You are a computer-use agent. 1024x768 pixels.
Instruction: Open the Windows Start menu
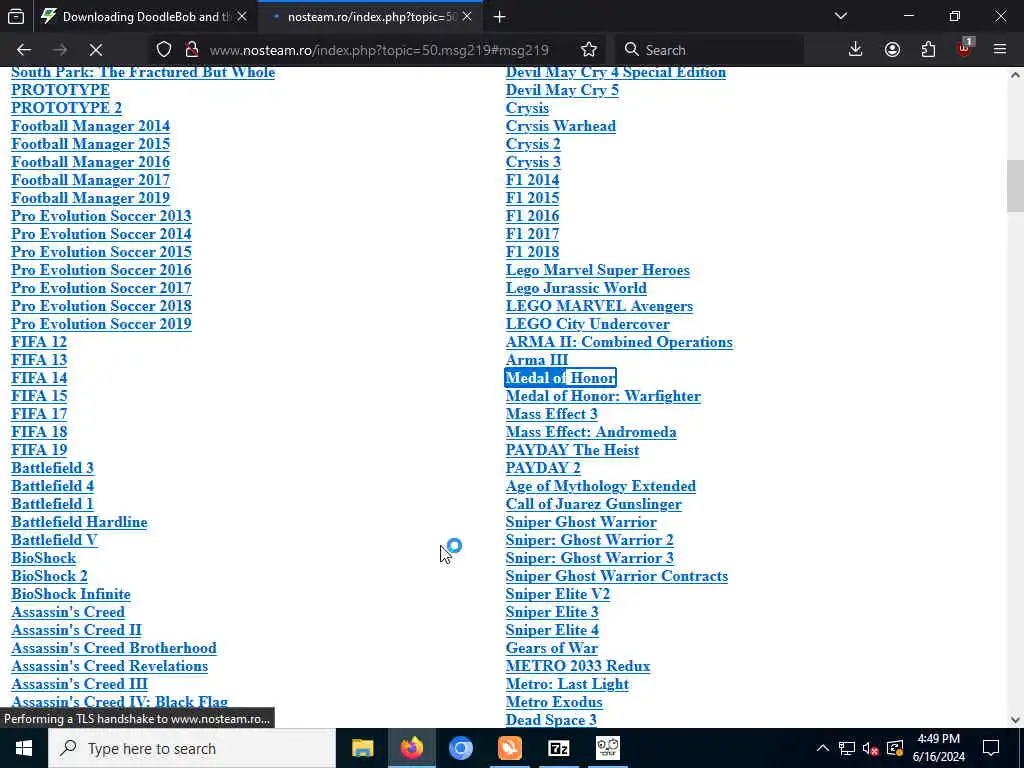point(24,748)
